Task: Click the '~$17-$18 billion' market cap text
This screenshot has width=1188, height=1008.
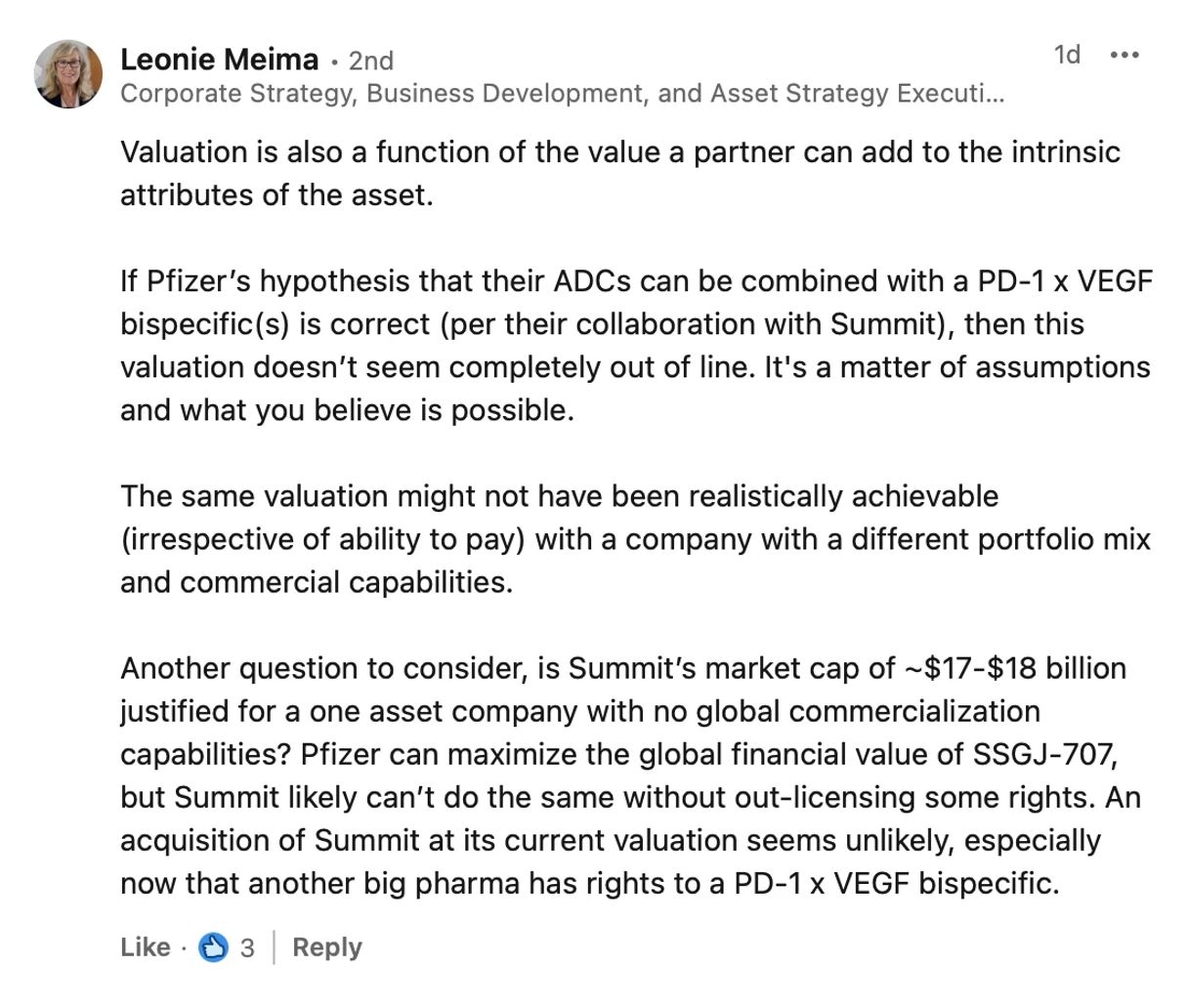Action: [x=1015, y=668]
